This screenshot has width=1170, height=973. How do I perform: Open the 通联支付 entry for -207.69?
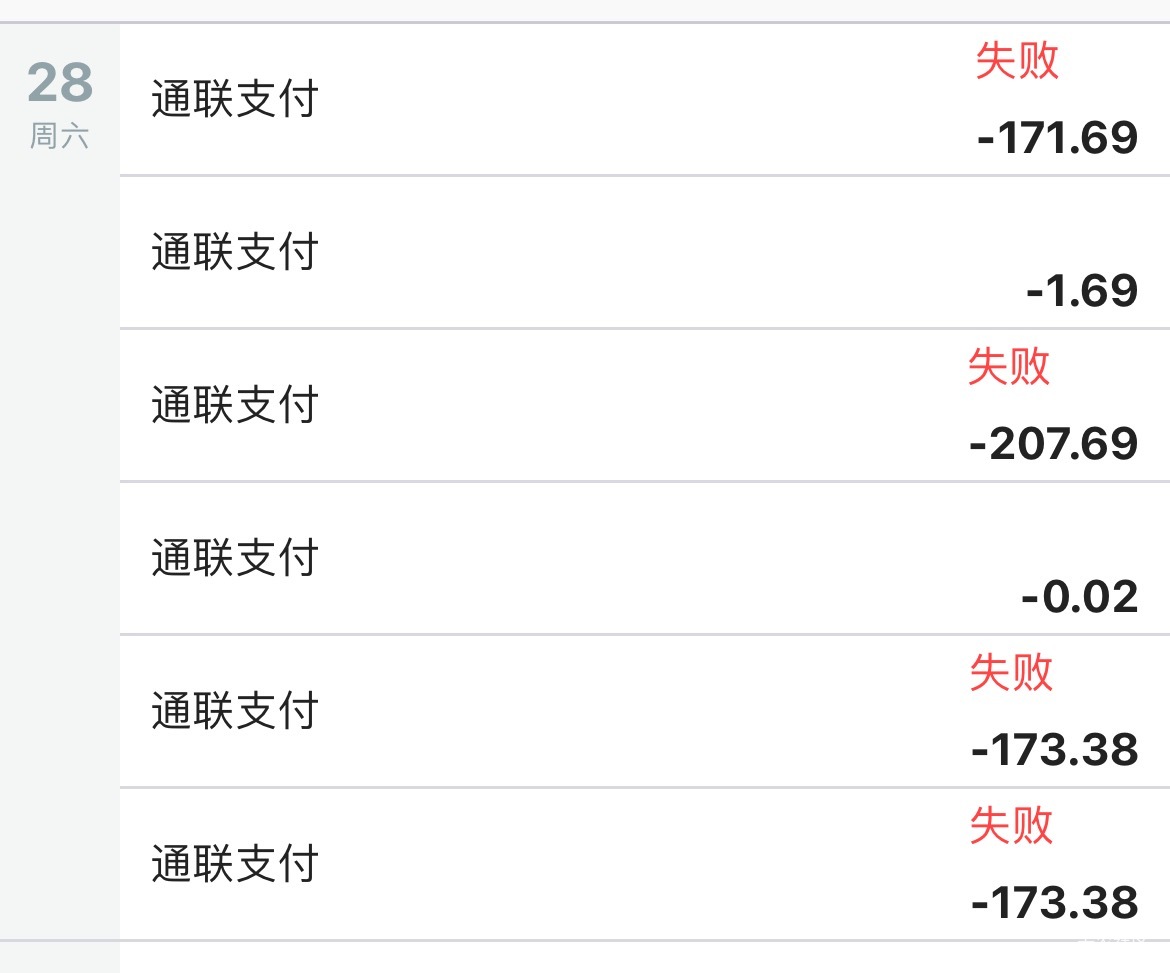tap(234, 405)
